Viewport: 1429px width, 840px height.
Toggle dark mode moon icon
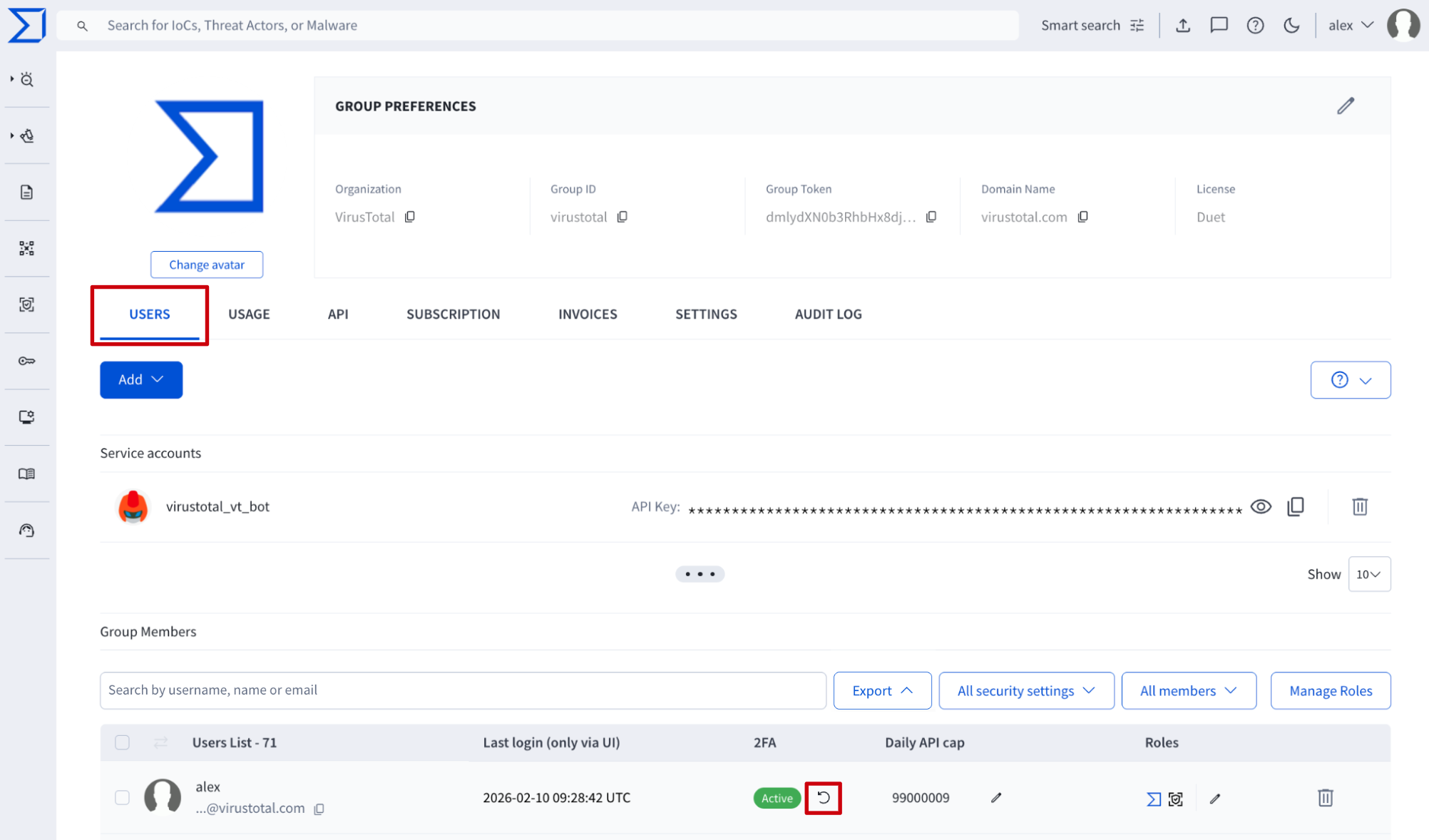click(1291, 26)
